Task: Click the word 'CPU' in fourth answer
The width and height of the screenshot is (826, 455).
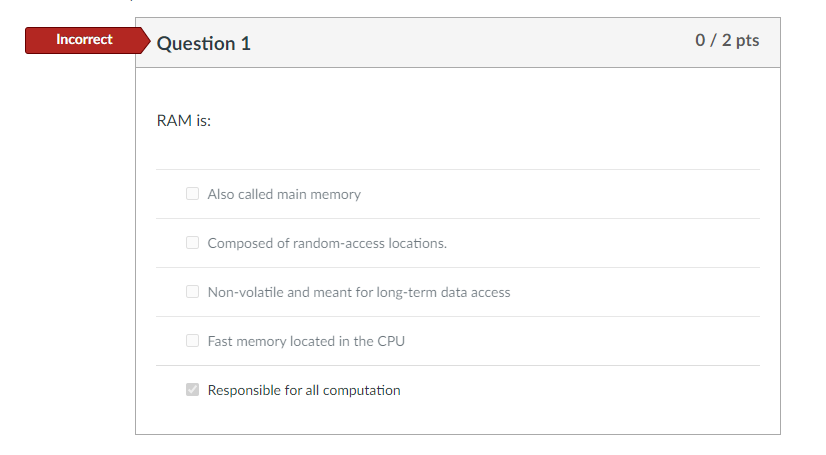Action: pyautogui.click(x=391, y=341)
